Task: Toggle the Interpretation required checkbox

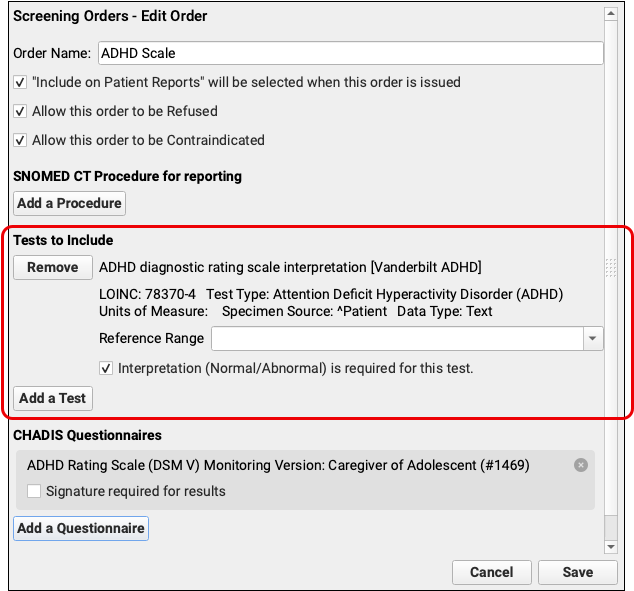Action: (x=106, y=368)
